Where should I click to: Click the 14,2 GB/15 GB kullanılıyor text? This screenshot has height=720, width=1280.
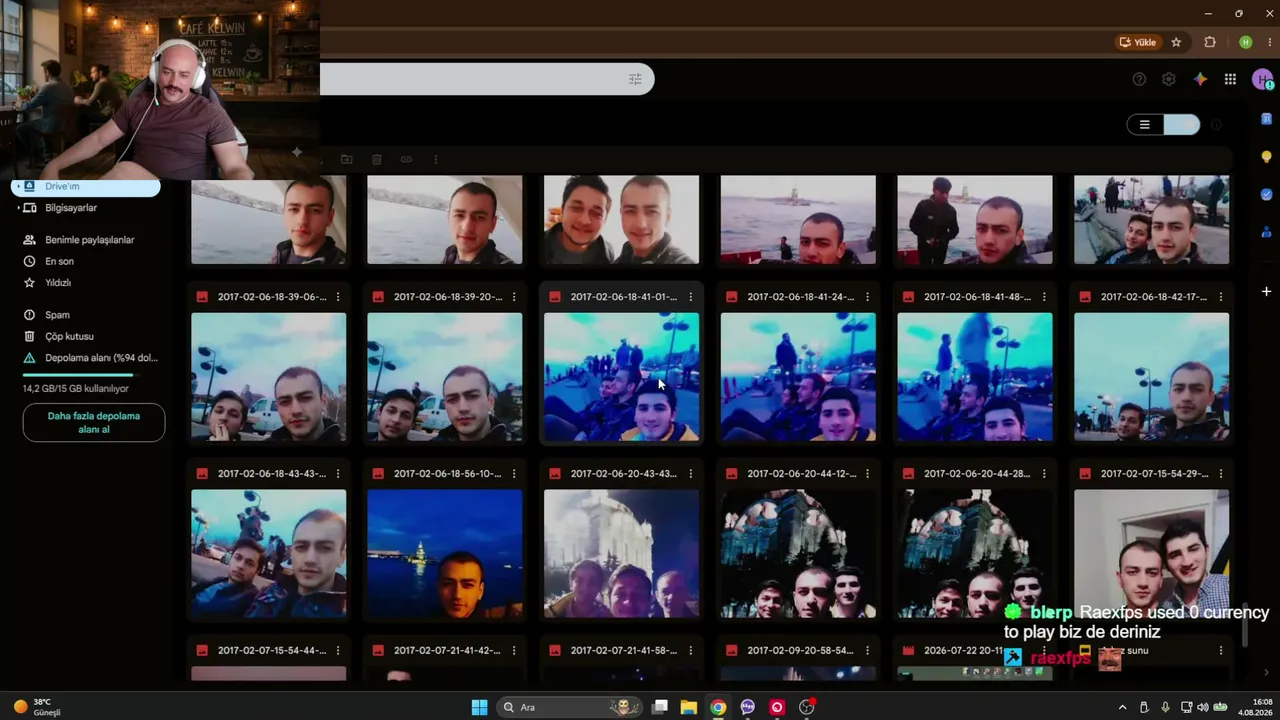pos(76,389)
